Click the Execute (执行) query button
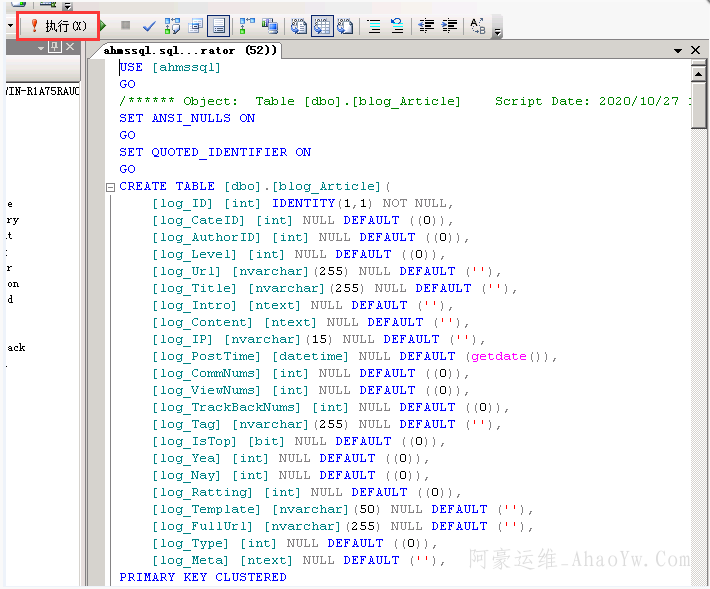The height and width of the screenshot is (589, 710). tap(59, 25)
